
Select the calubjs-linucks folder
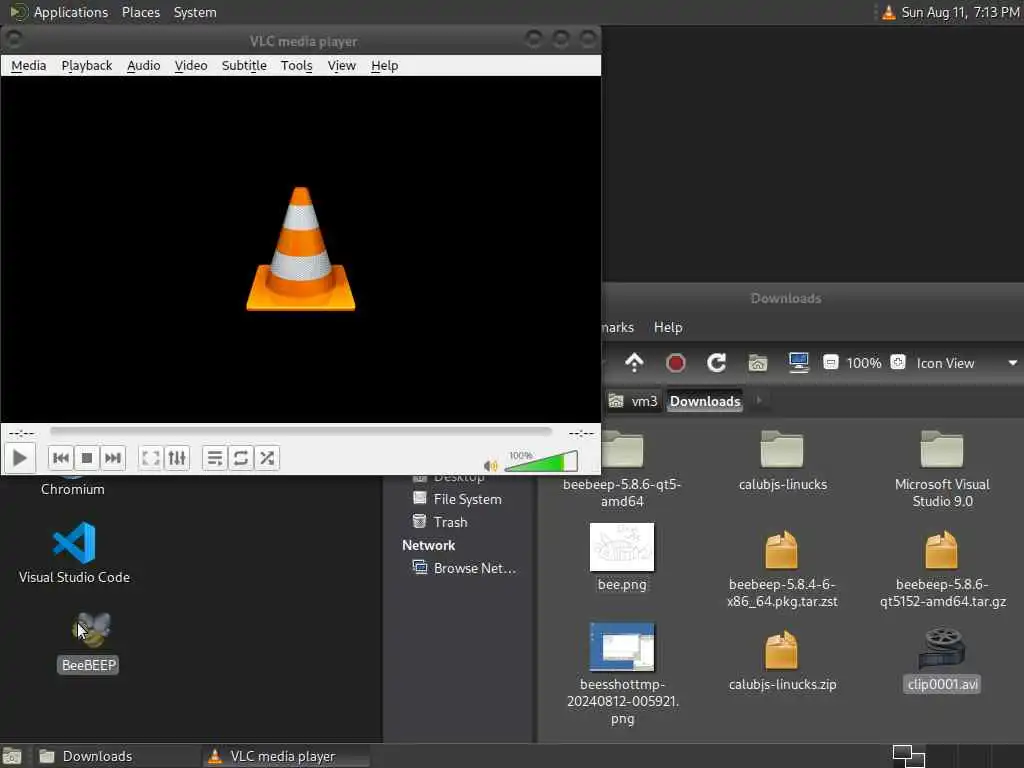click(782, 461)
